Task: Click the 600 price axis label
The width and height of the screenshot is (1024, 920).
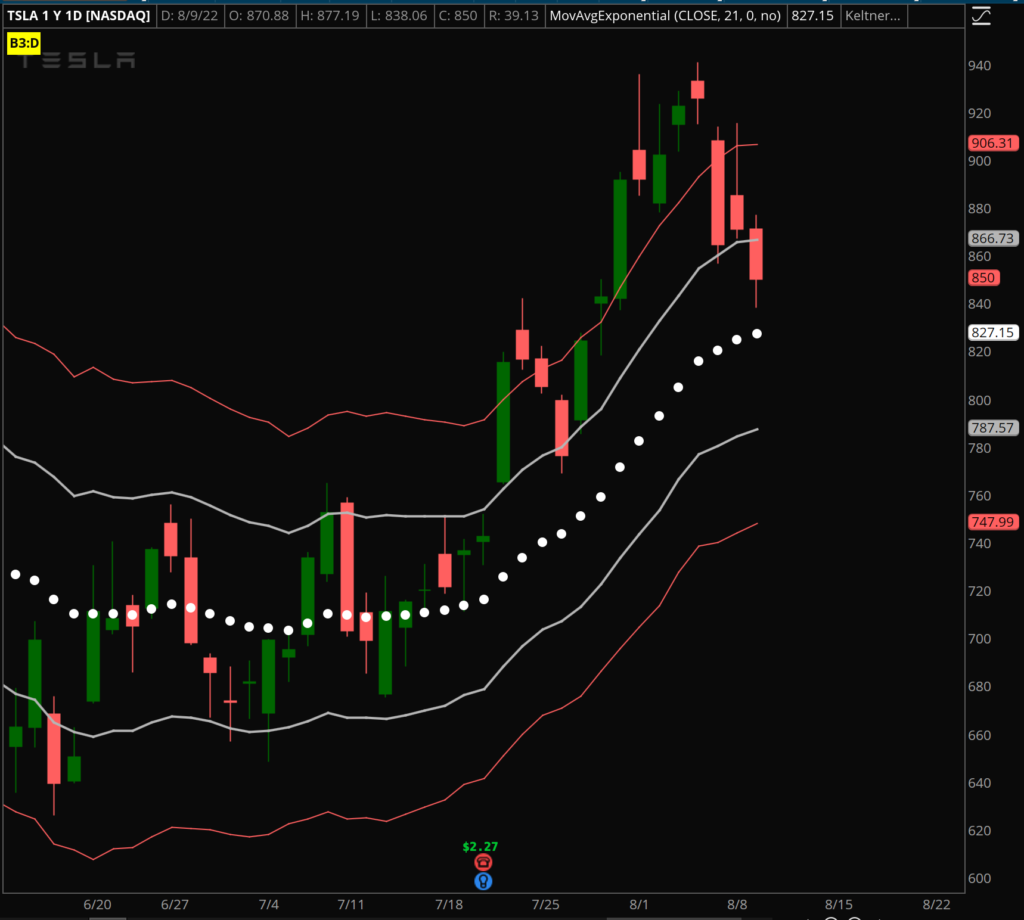Action: tap(980, 879)
